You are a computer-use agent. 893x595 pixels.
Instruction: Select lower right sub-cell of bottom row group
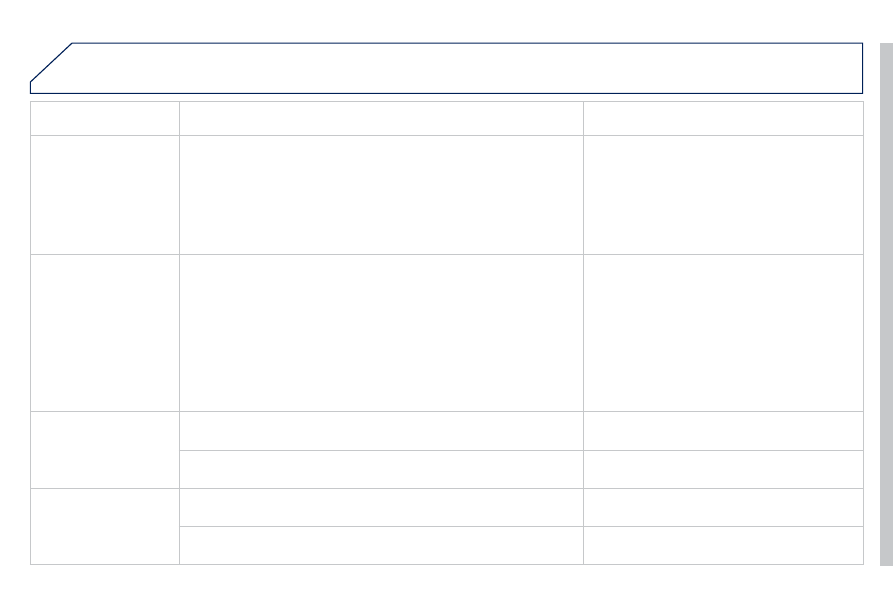[x=723, y=545]
